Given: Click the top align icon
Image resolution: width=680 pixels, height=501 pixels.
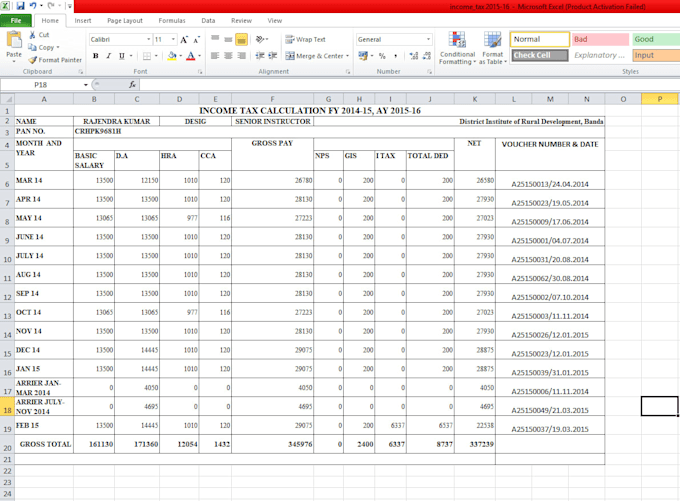Looking at the screenshot, I should tap(215, 39).
